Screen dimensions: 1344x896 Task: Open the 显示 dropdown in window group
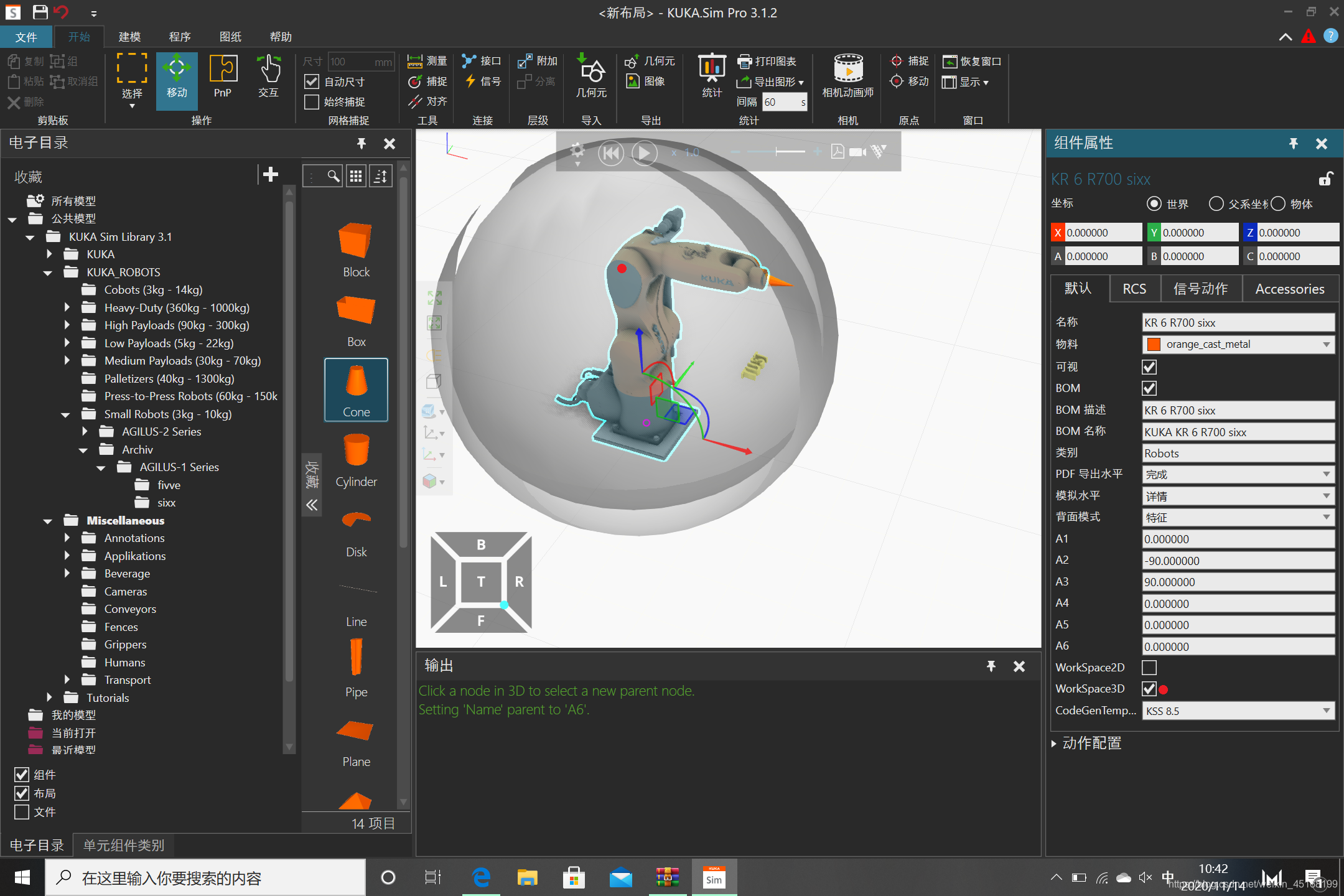pyautogui.click(x=966, y=82)
